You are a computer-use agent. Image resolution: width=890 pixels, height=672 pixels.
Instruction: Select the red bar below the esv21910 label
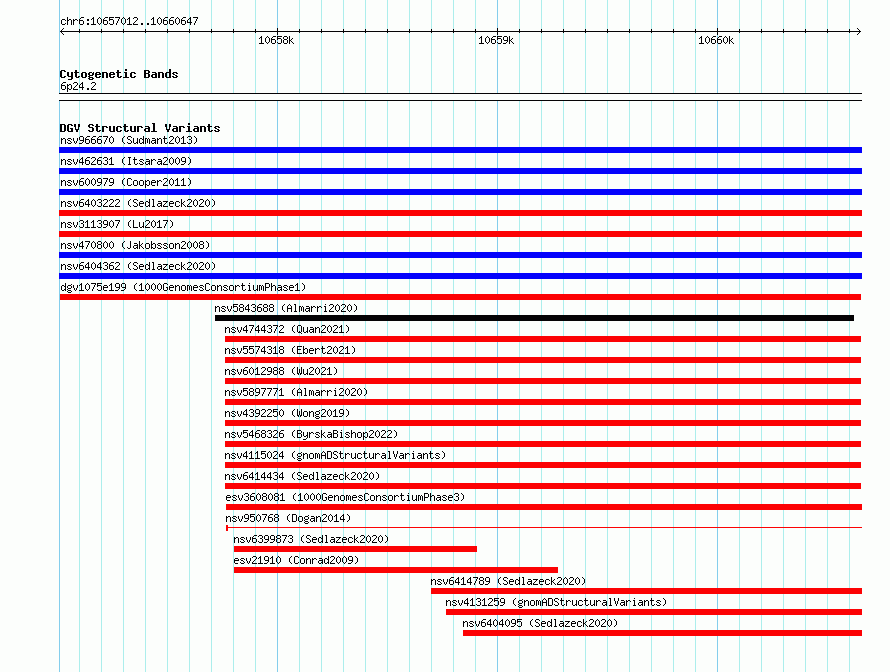click(396, 570)
